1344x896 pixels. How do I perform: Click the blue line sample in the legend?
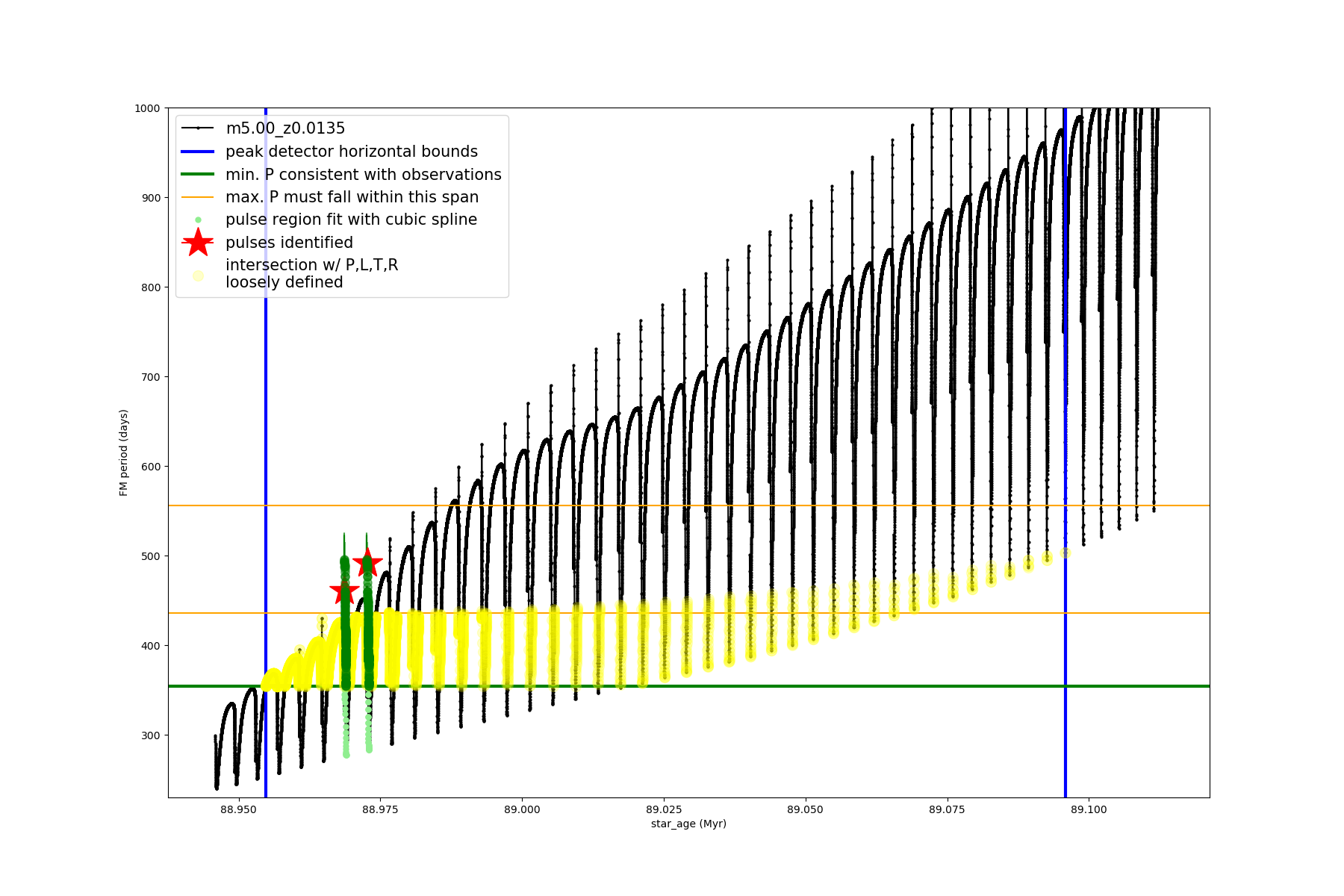pos(198,152)
